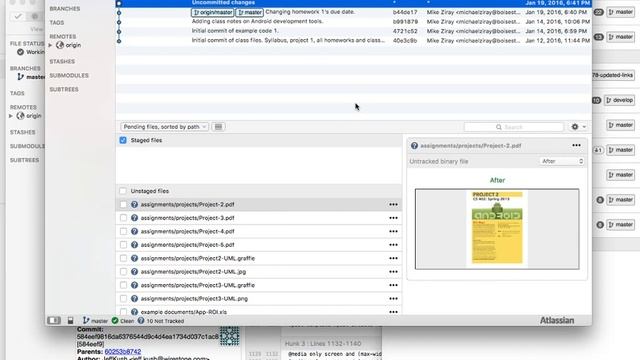The height and width of the screenshot is (360, 640).
Task: Open options menu for App-ROI.xls row
Action: [x=393, y=312]
